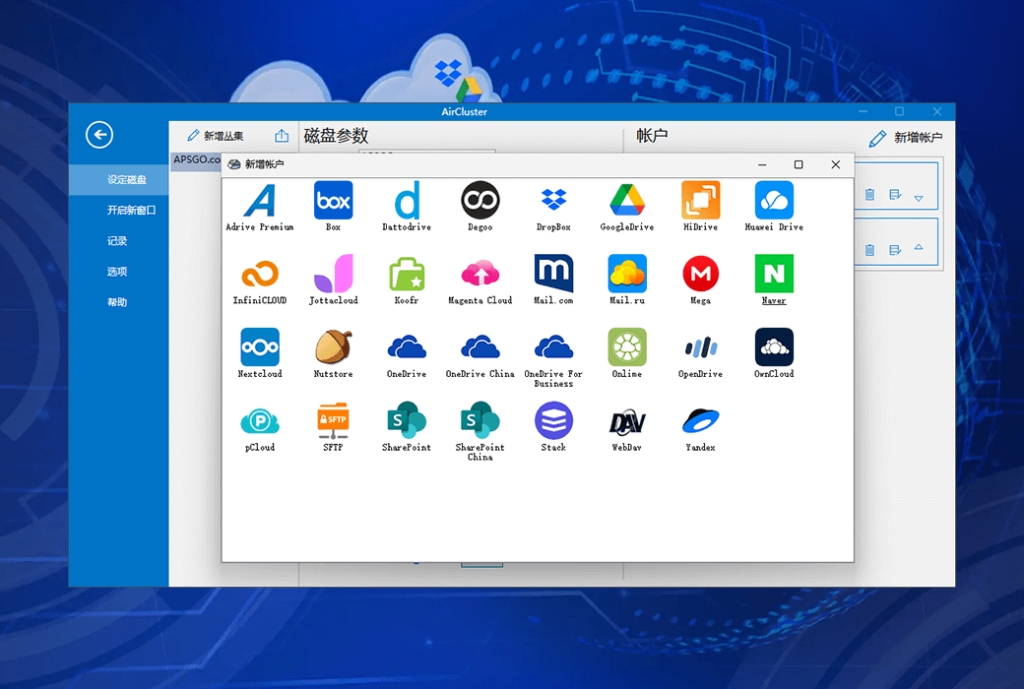The image size is (1024, 689).
Task: Pick the Degoo cloud provider
Action: point(480,206)
